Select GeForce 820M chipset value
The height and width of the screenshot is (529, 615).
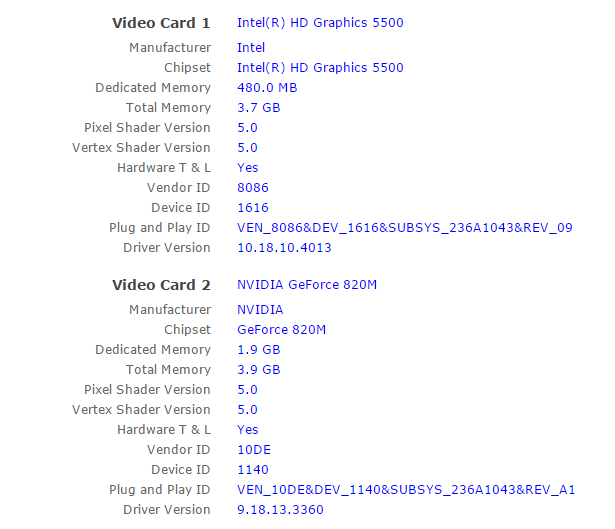click(x=282, y=329)
